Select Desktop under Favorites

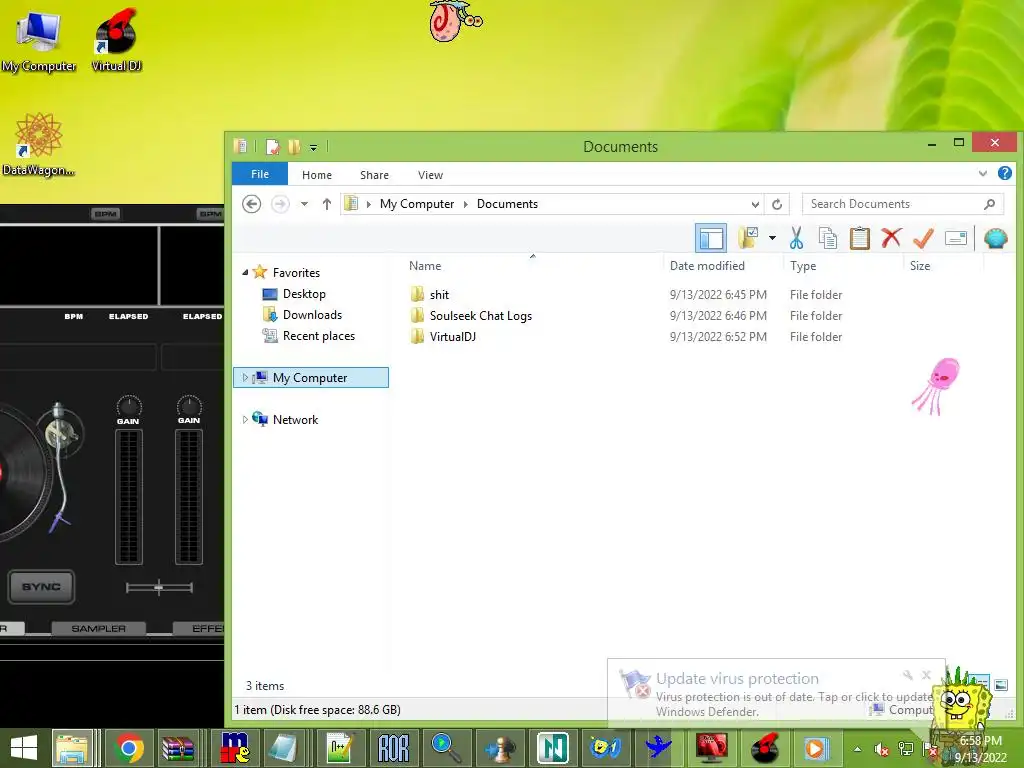[304, 294]
